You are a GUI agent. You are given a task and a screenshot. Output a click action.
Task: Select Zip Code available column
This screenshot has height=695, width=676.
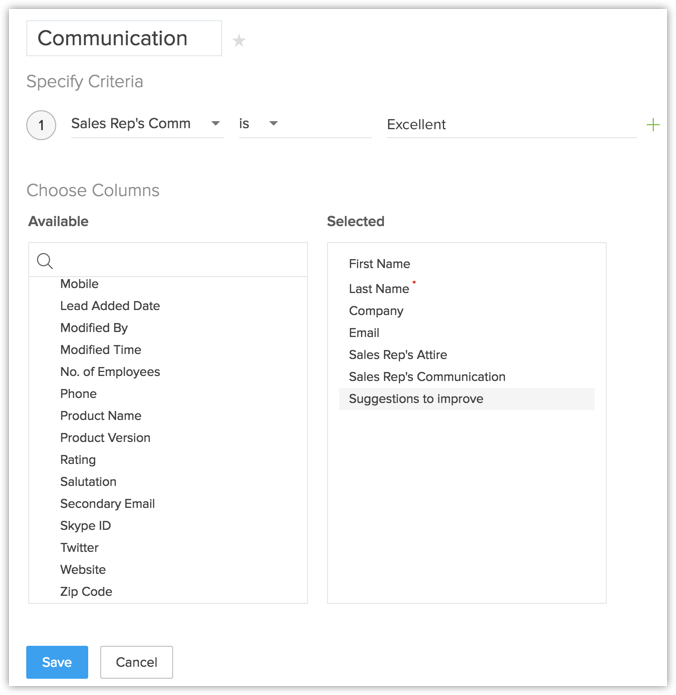click(x=86, y=592)
